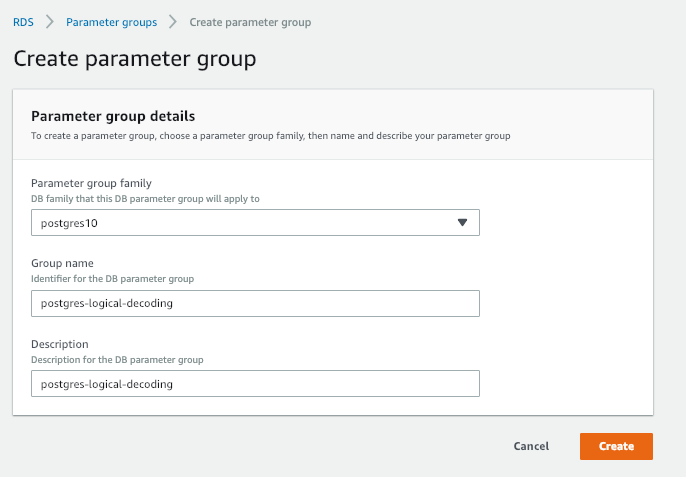Go to Parameter groups breadcrumb

click(111, 22)
